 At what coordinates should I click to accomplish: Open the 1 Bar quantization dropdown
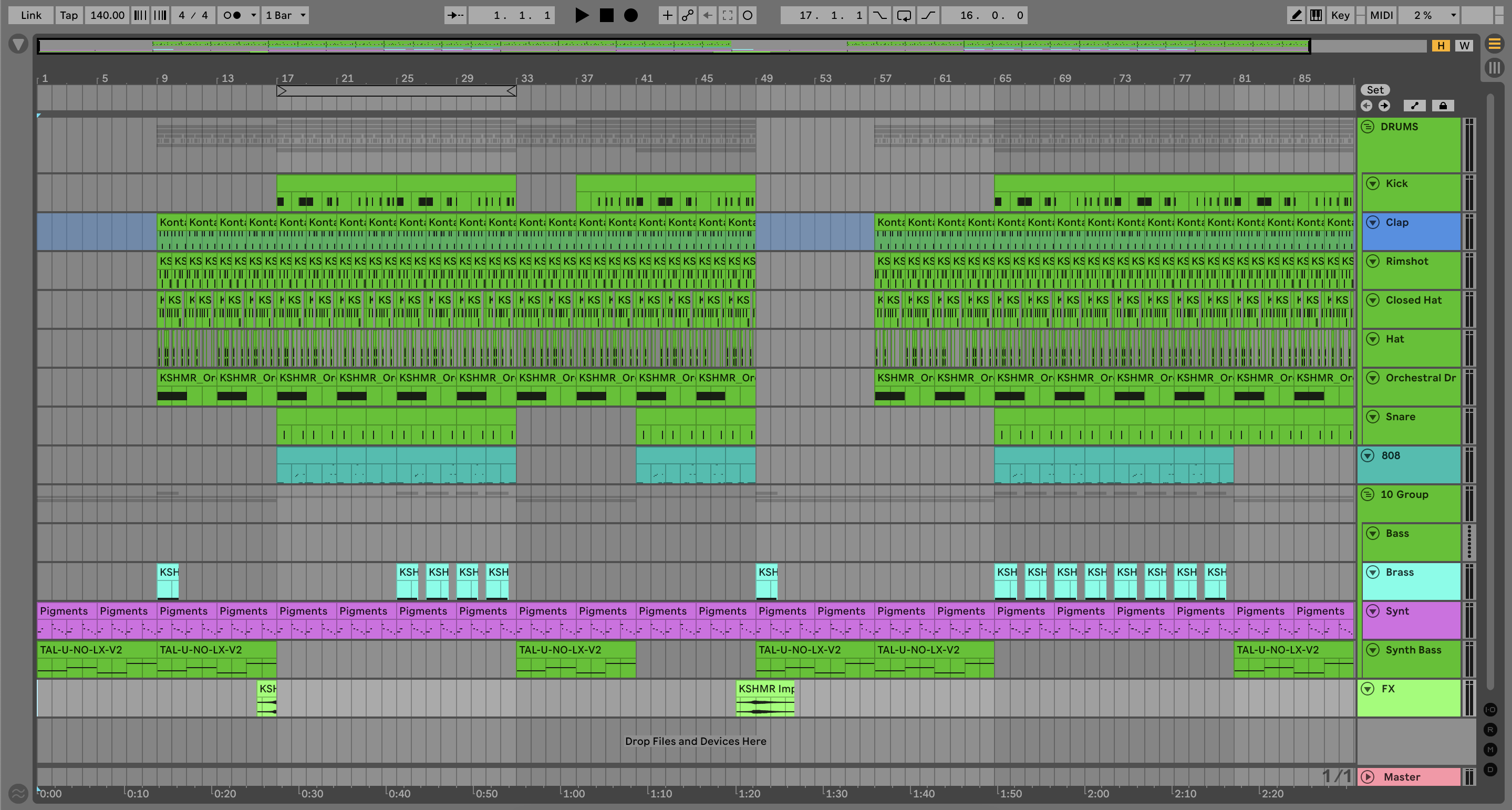[285, 15]
